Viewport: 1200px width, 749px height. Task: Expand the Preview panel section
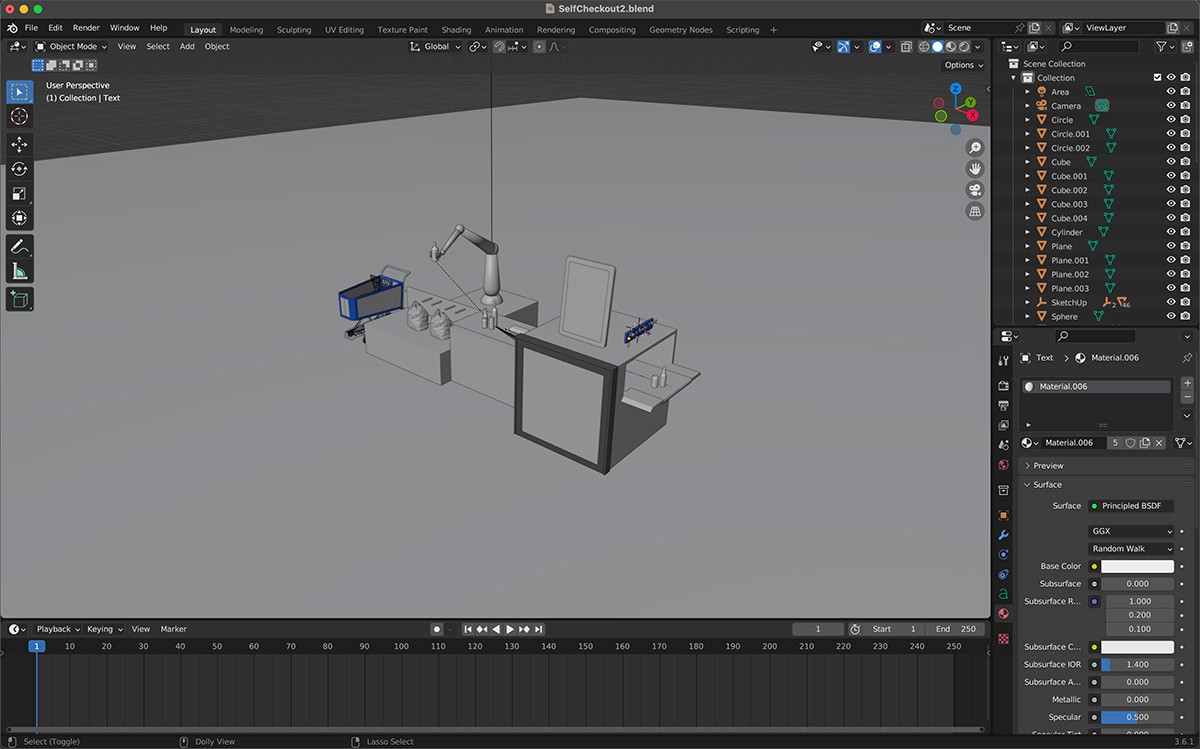coord(1048,466)
